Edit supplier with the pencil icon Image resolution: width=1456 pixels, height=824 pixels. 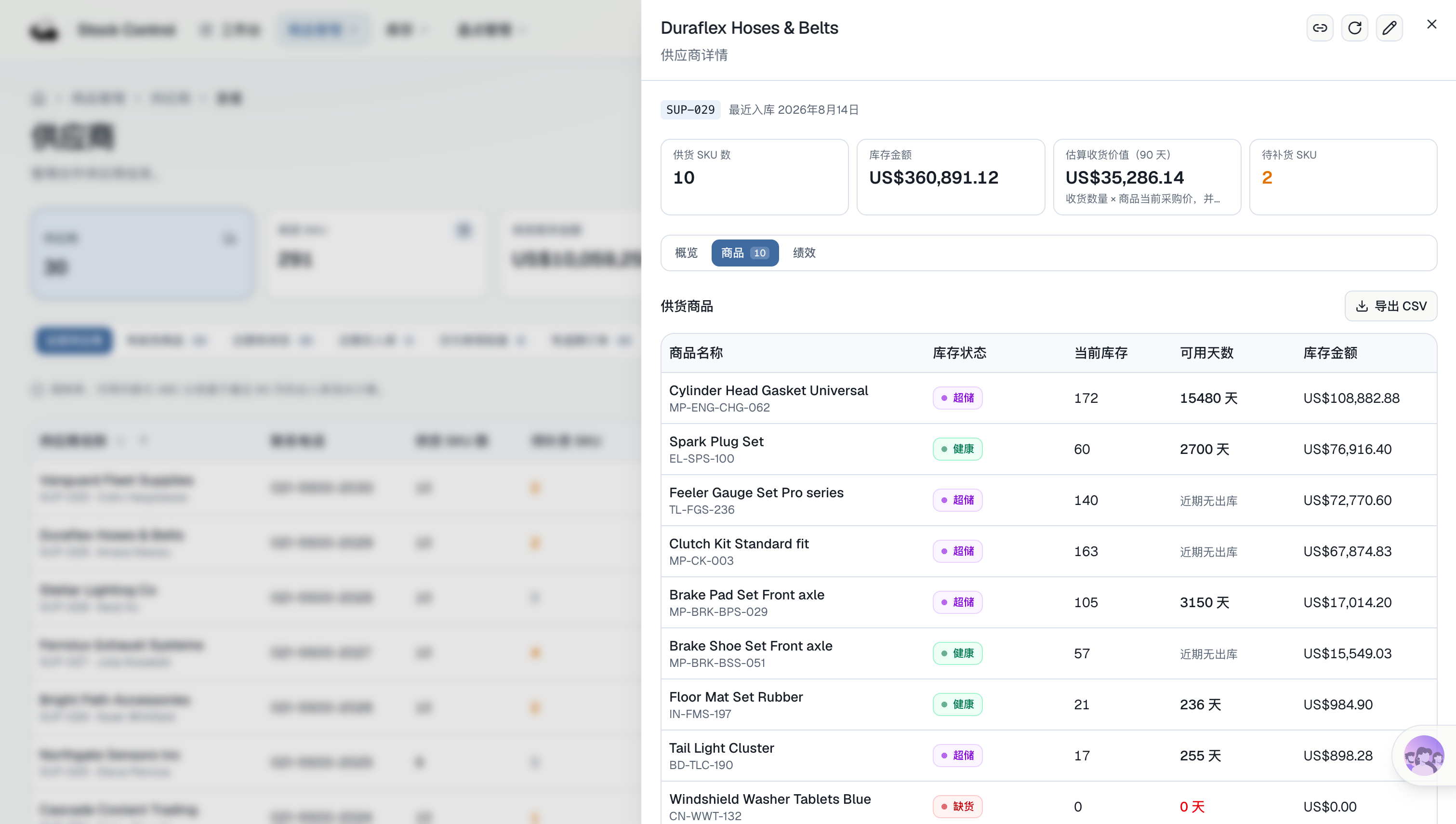click(1389, 28)
